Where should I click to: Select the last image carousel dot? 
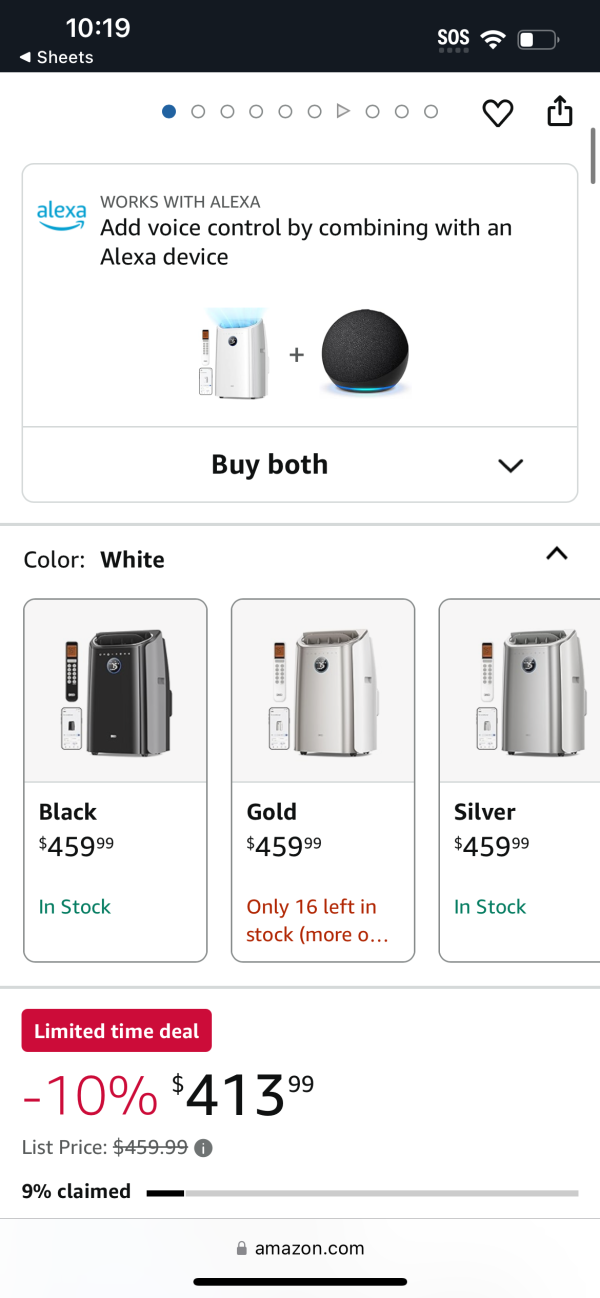coord(431,111)
